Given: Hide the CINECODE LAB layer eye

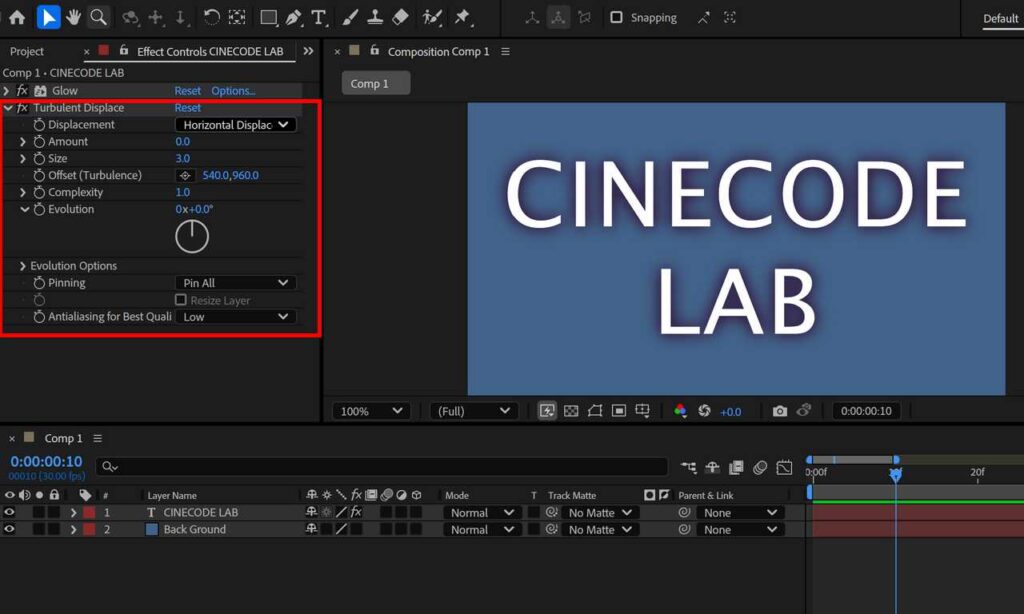Looking at the screenshot, I should point(9,512).
